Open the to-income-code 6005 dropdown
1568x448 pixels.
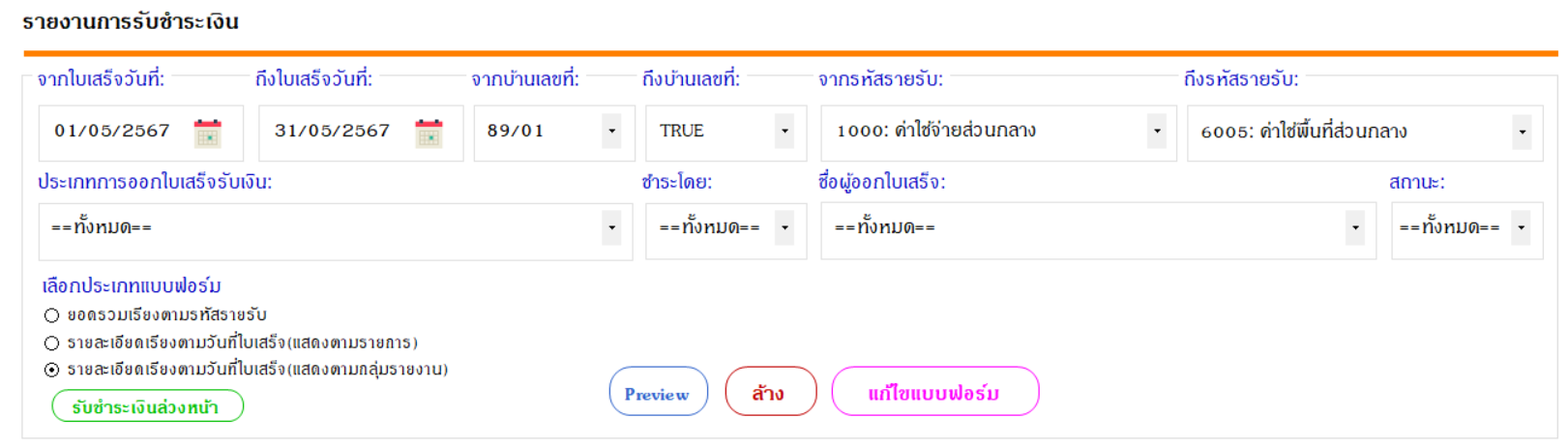[x=1523, y=133]
